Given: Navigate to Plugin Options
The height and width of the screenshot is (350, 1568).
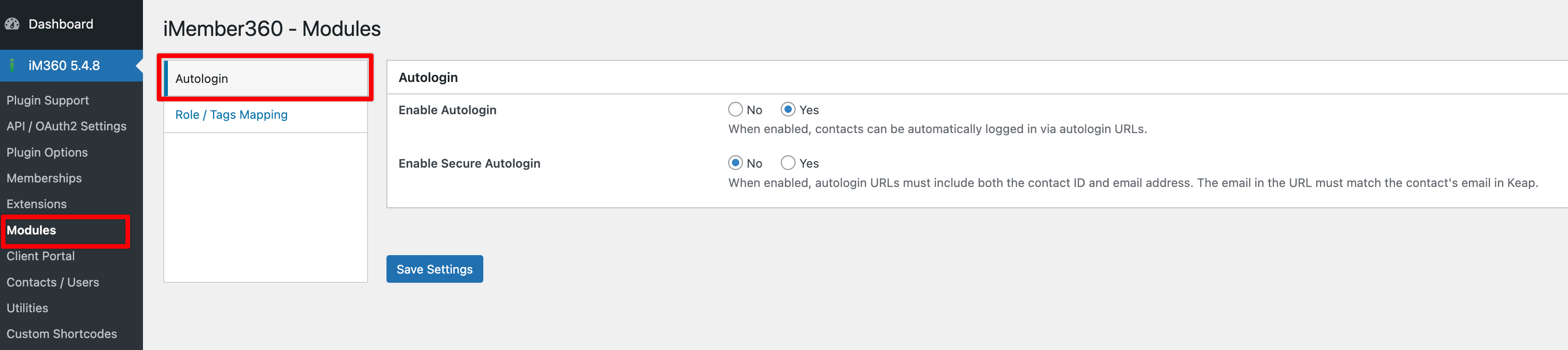Looking at the screenshot, I should coord(47,152).
